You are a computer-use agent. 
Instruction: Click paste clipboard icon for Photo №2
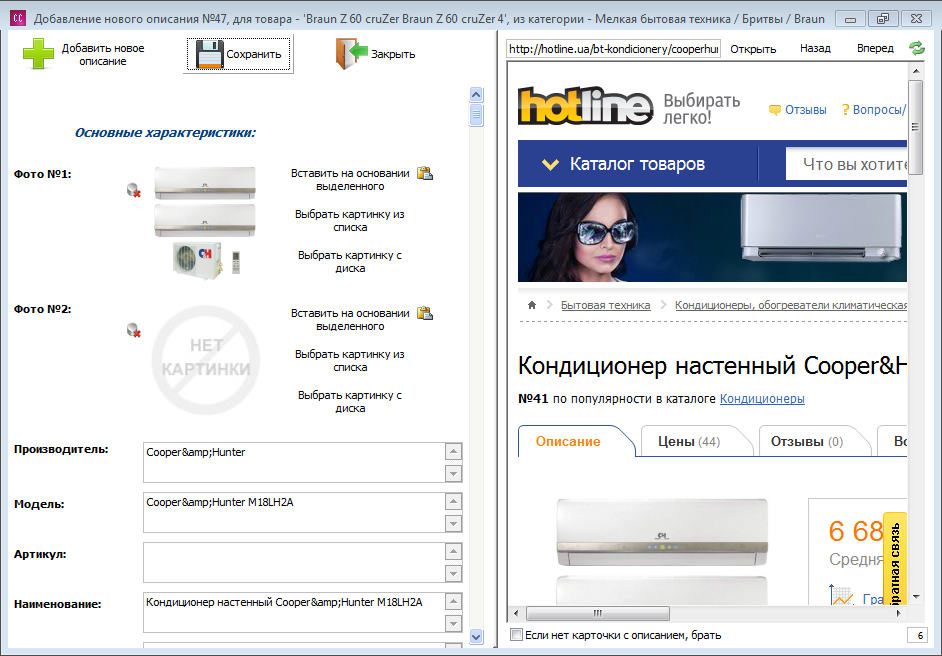[425, 313]
